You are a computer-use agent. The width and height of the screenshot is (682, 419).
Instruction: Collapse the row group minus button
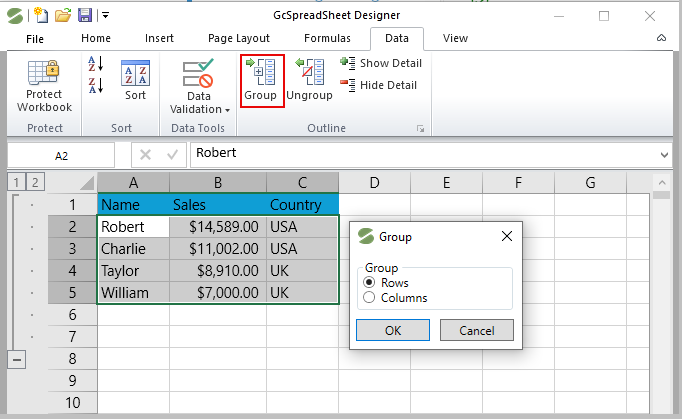pyautogui.click(x=17, y=360)
